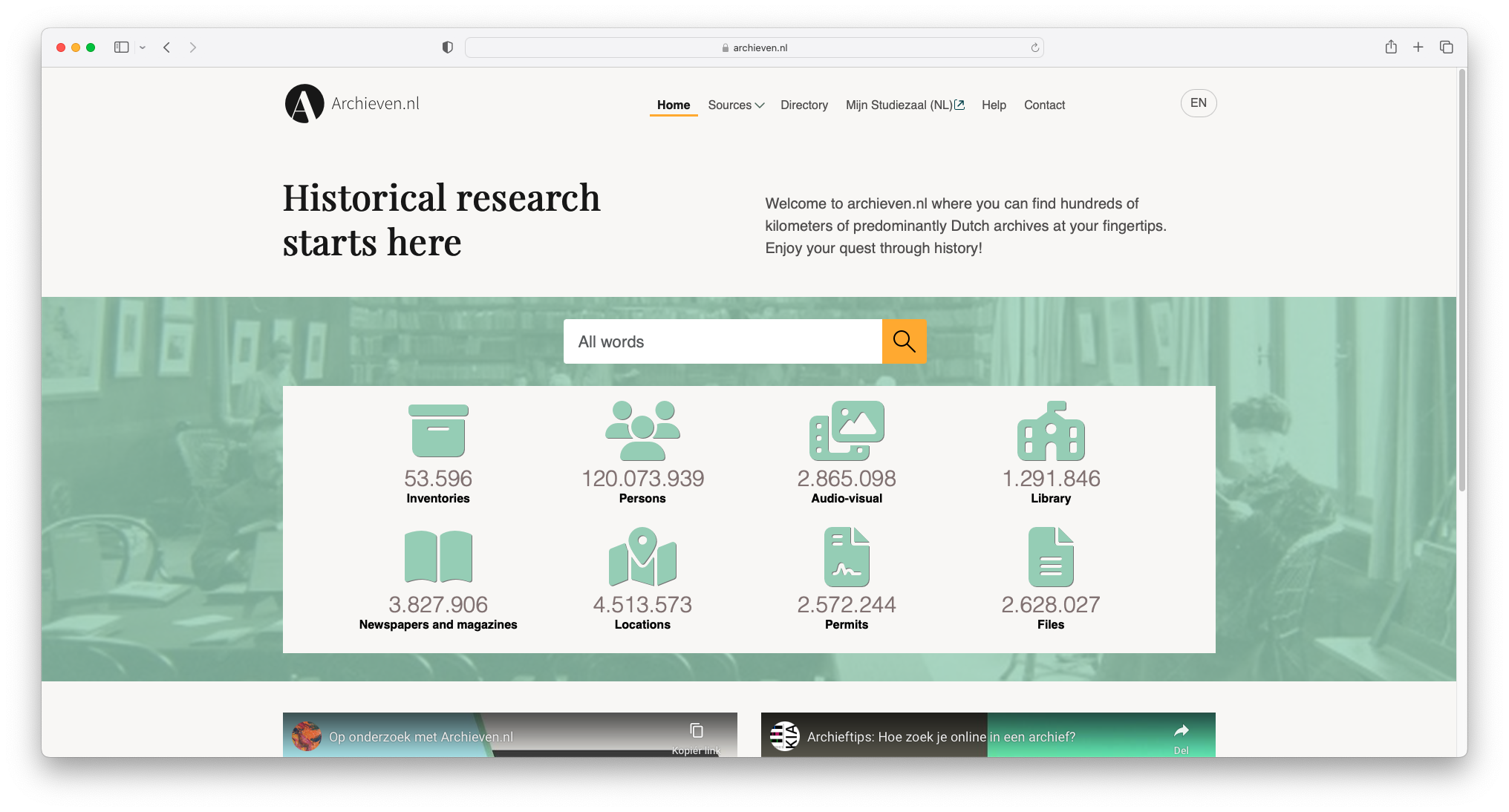The width and height of the screenshot is (1509, 812).
Task: Click the 120.073.939 Persons count
Action: coord(642,479)
